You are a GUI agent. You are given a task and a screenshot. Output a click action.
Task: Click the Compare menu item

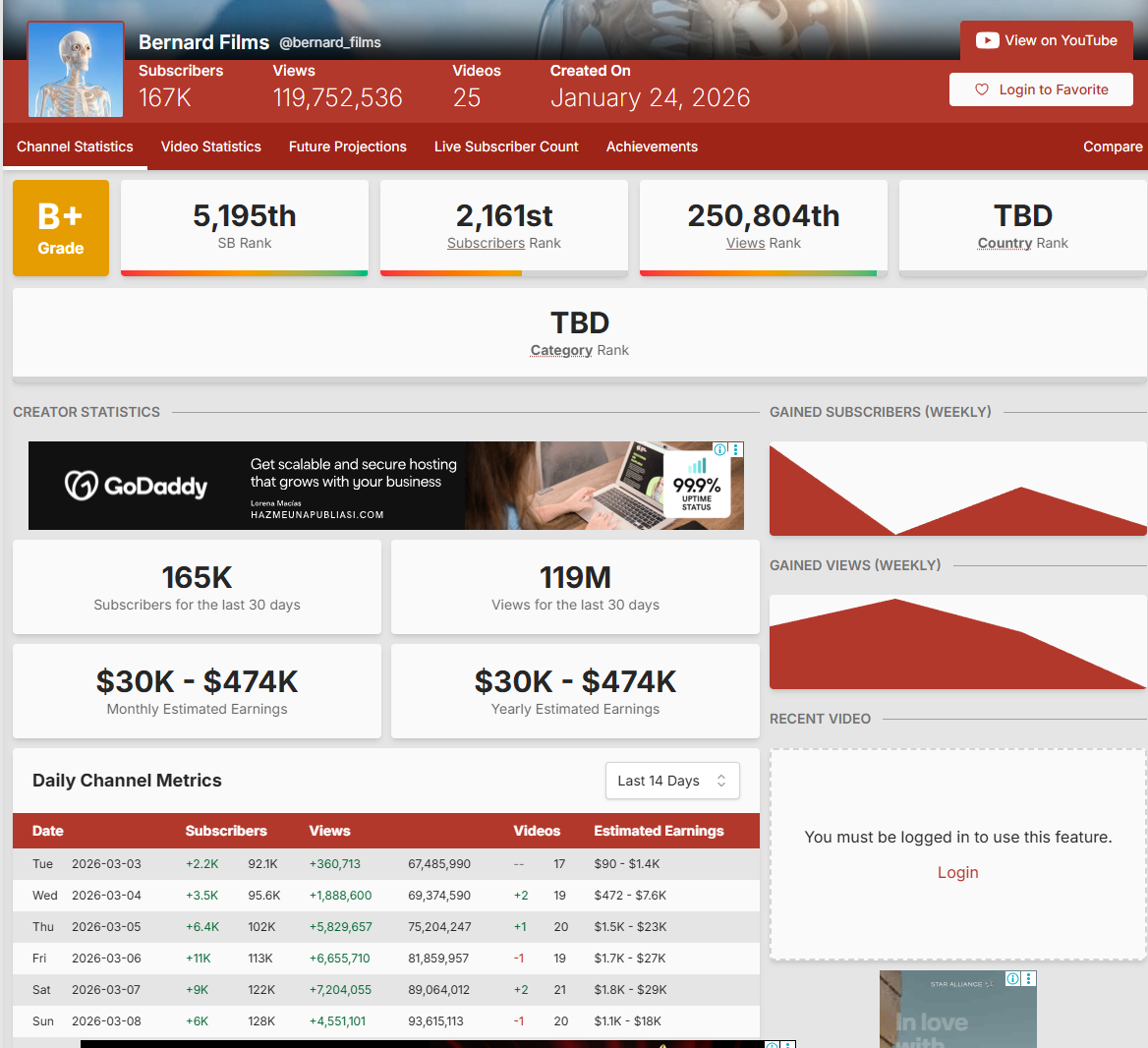pyautogui.click(x=1112, y=146)
